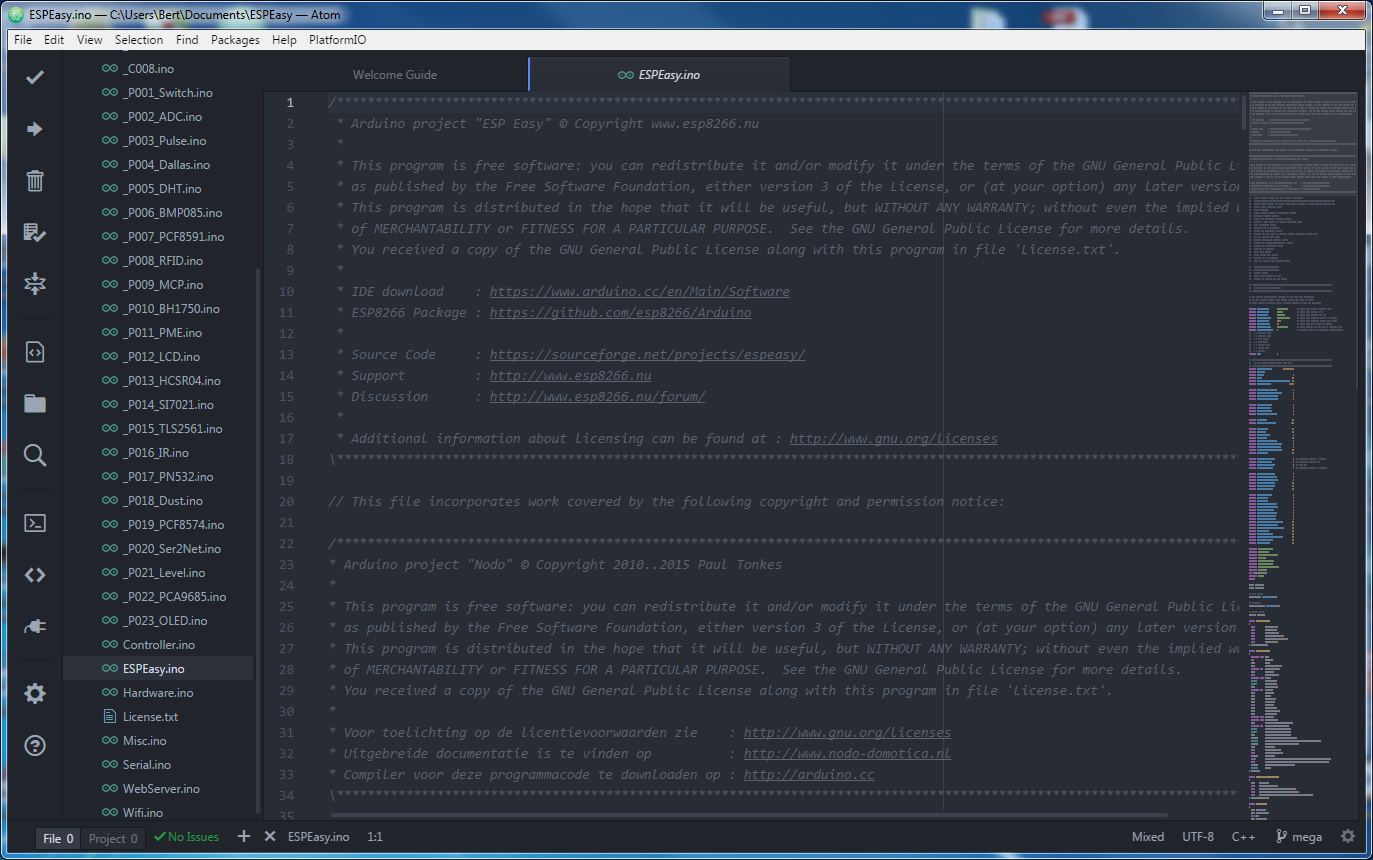Follow the arduino.cc Main/Software link
The image size is (1373, 860).
click(x=639, y=291)
